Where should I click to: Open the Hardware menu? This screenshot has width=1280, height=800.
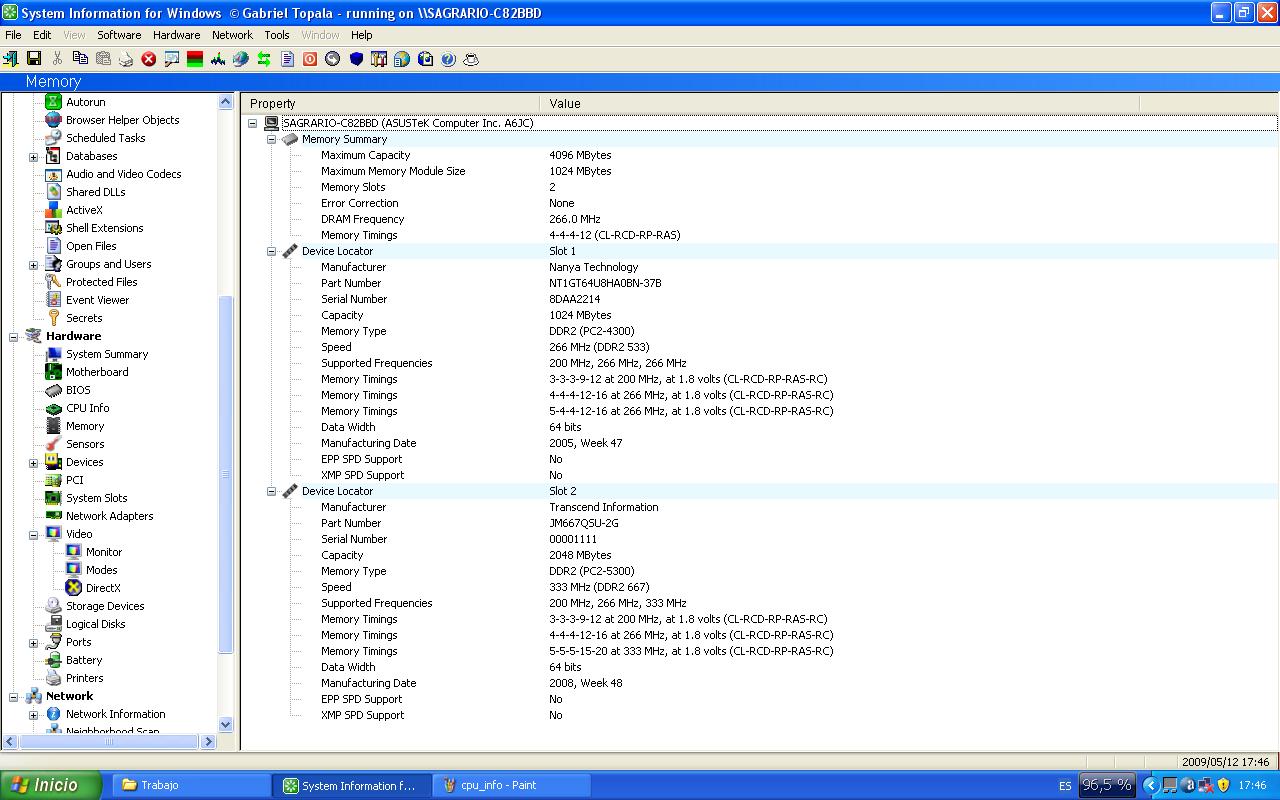coord(176,35)
